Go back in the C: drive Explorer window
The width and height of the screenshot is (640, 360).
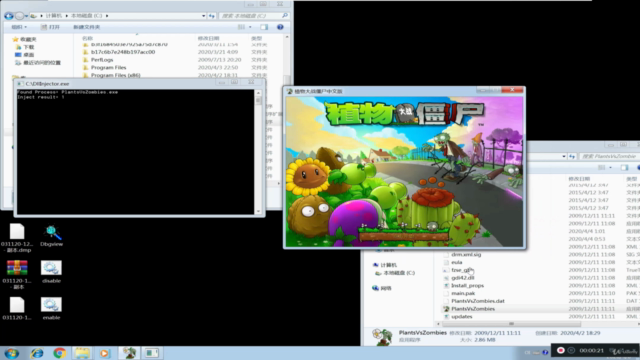[x=9, y=16]
